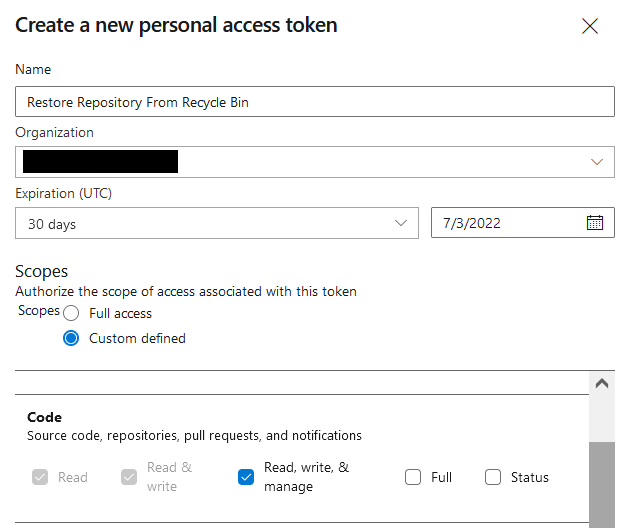Toggle the Read code scope checkbox
The height and width of the screenshot is (528, 621).
pos(40,477)
